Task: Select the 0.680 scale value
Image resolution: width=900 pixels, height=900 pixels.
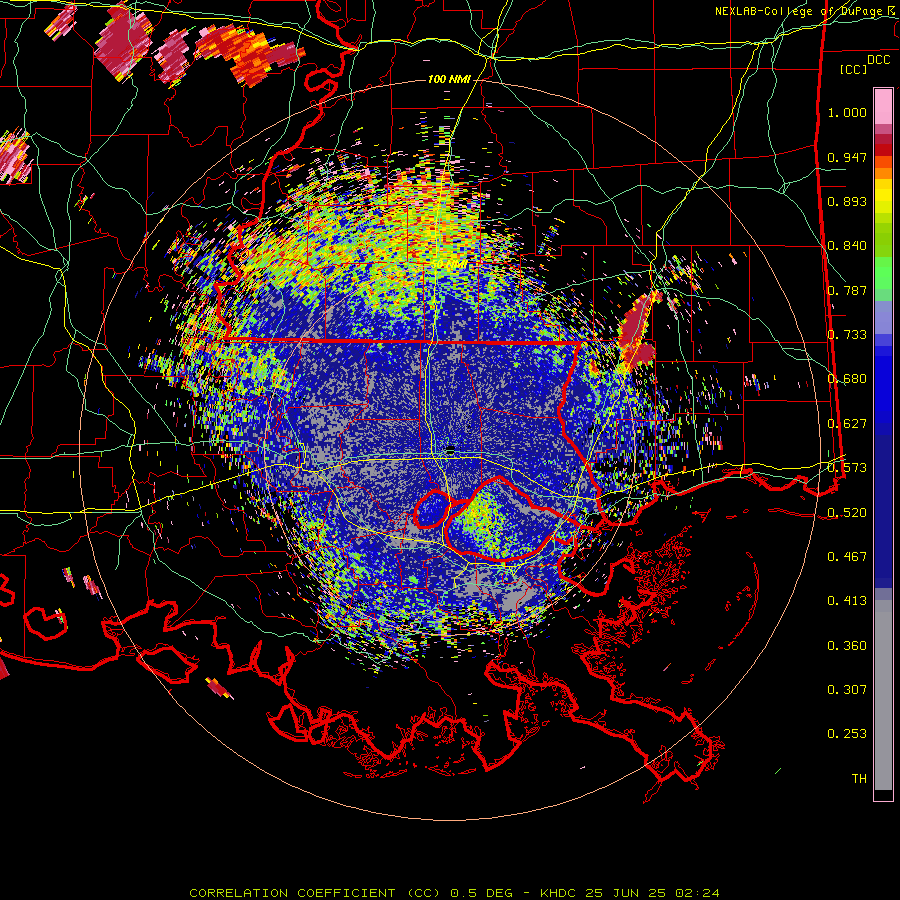Action: point(847,379)
